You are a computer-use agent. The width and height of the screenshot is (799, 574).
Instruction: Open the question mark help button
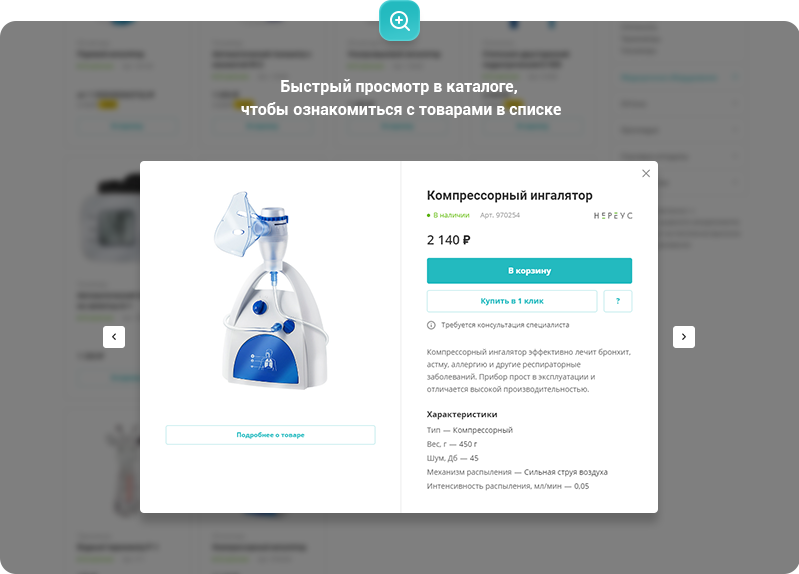click(618, 301)
